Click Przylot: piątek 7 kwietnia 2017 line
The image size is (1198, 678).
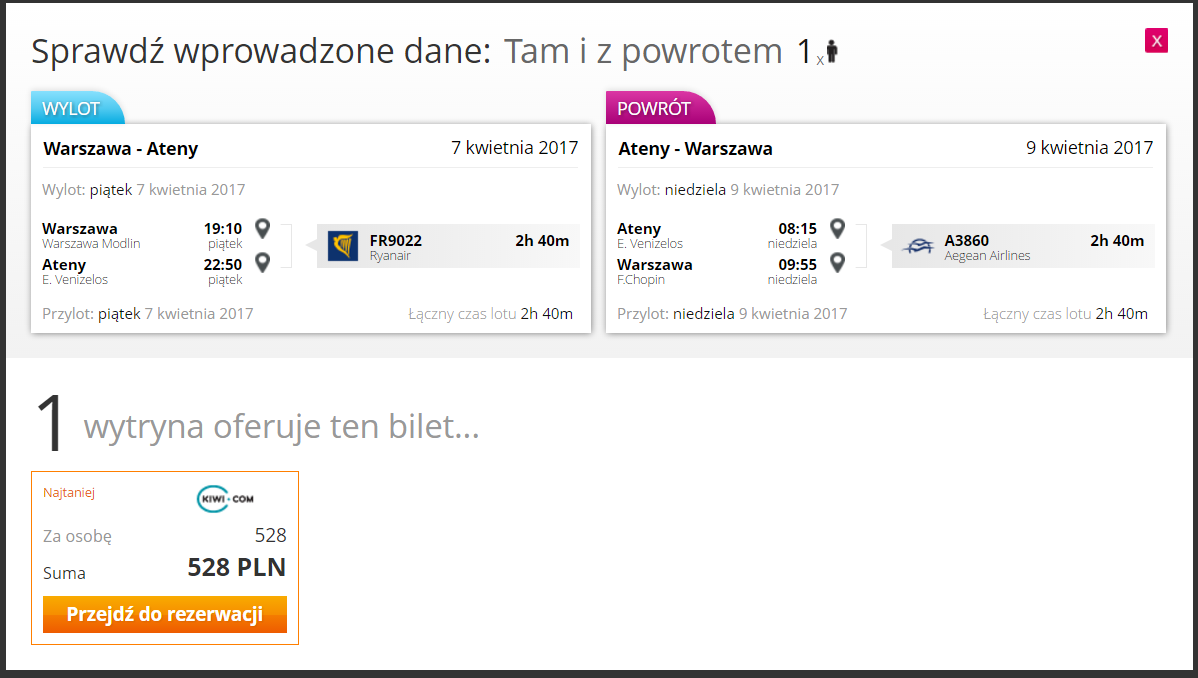click(x=147, y=314)
